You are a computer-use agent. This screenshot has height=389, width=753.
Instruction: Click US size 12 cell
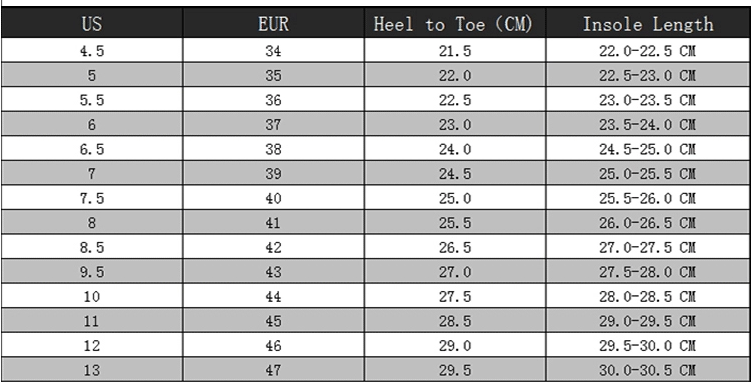pyautogui.click(x=92, y=345)
